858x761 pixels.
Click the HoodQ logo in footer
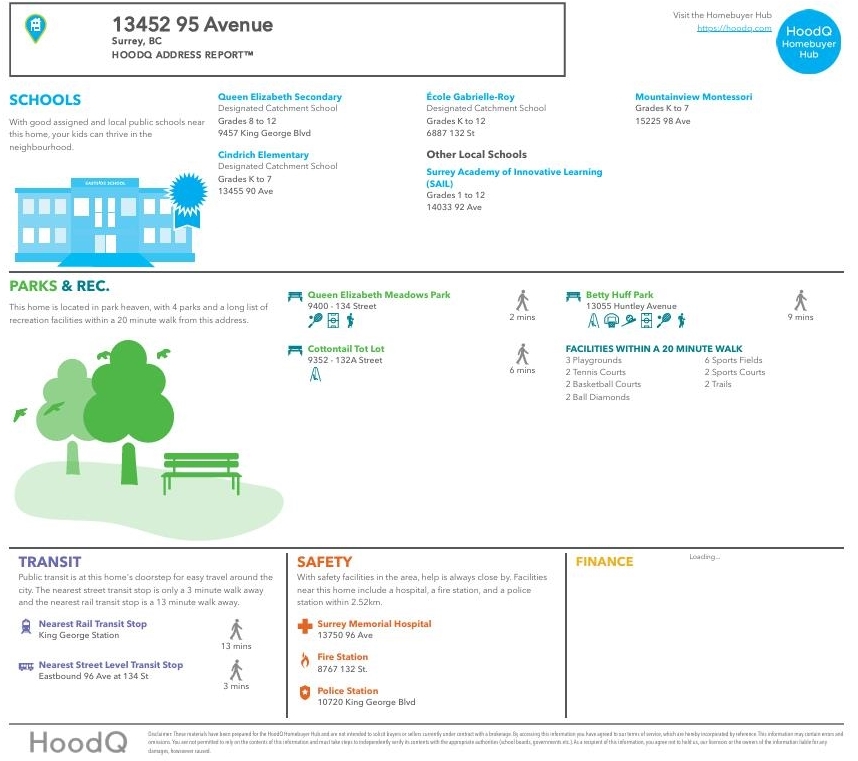[x=78, y=742]
